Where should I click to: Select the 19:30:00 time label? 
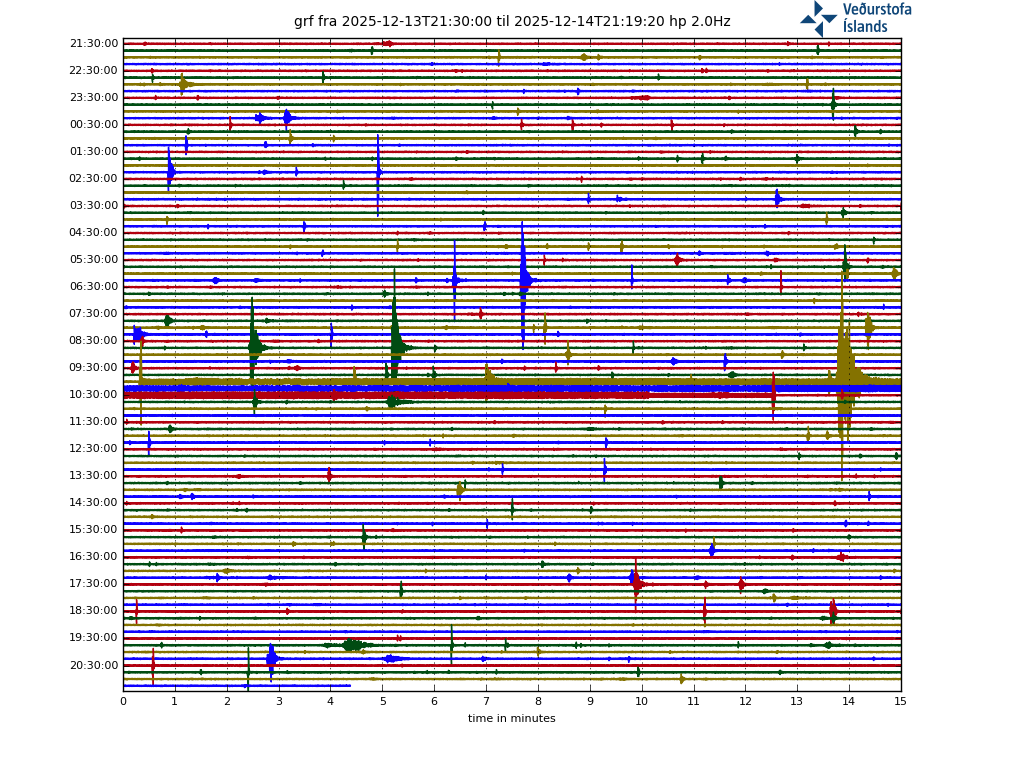pos(94,638)
